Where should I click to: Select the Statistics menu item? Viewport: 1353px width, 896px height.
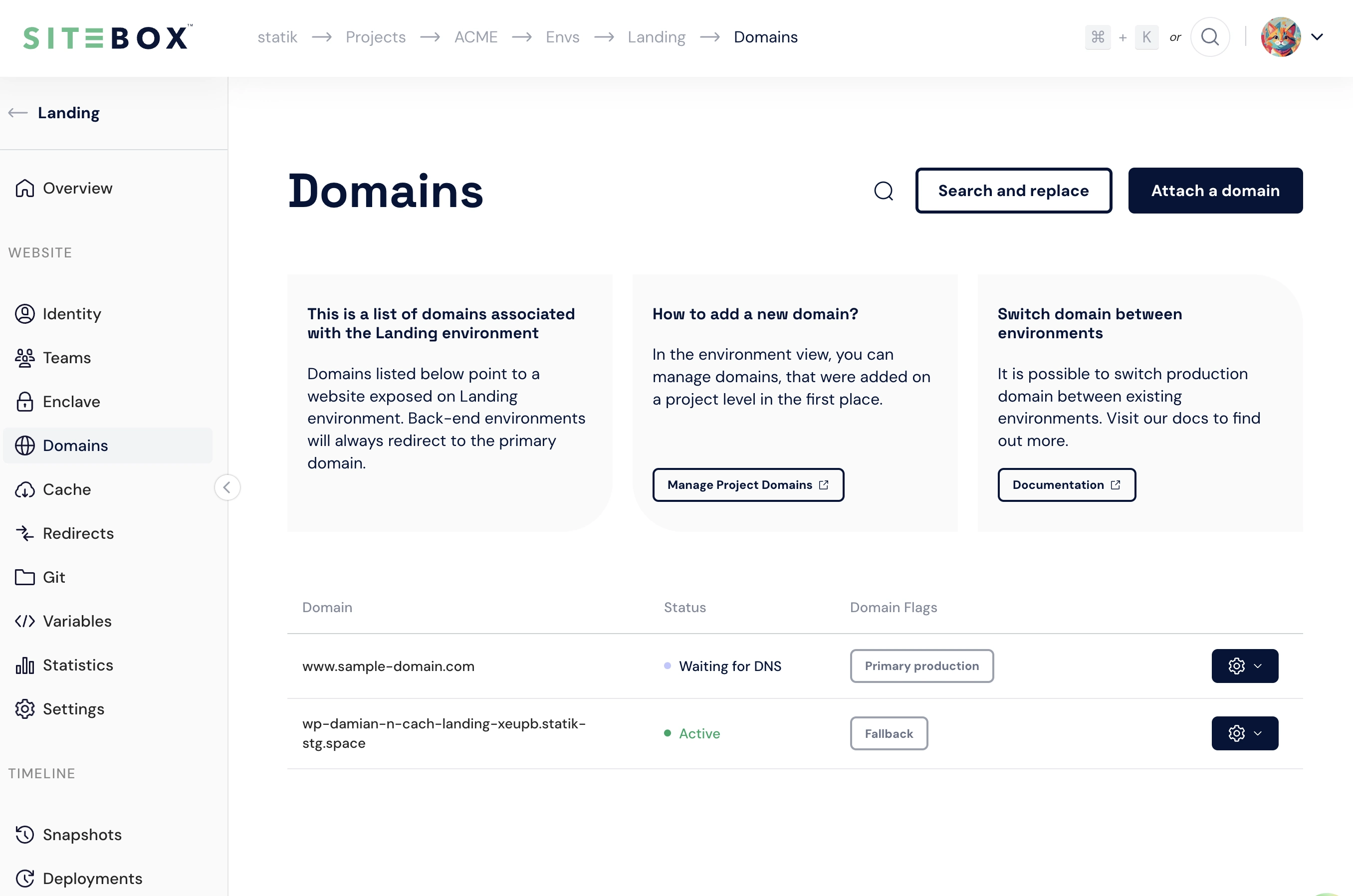[x=77, y=665]
